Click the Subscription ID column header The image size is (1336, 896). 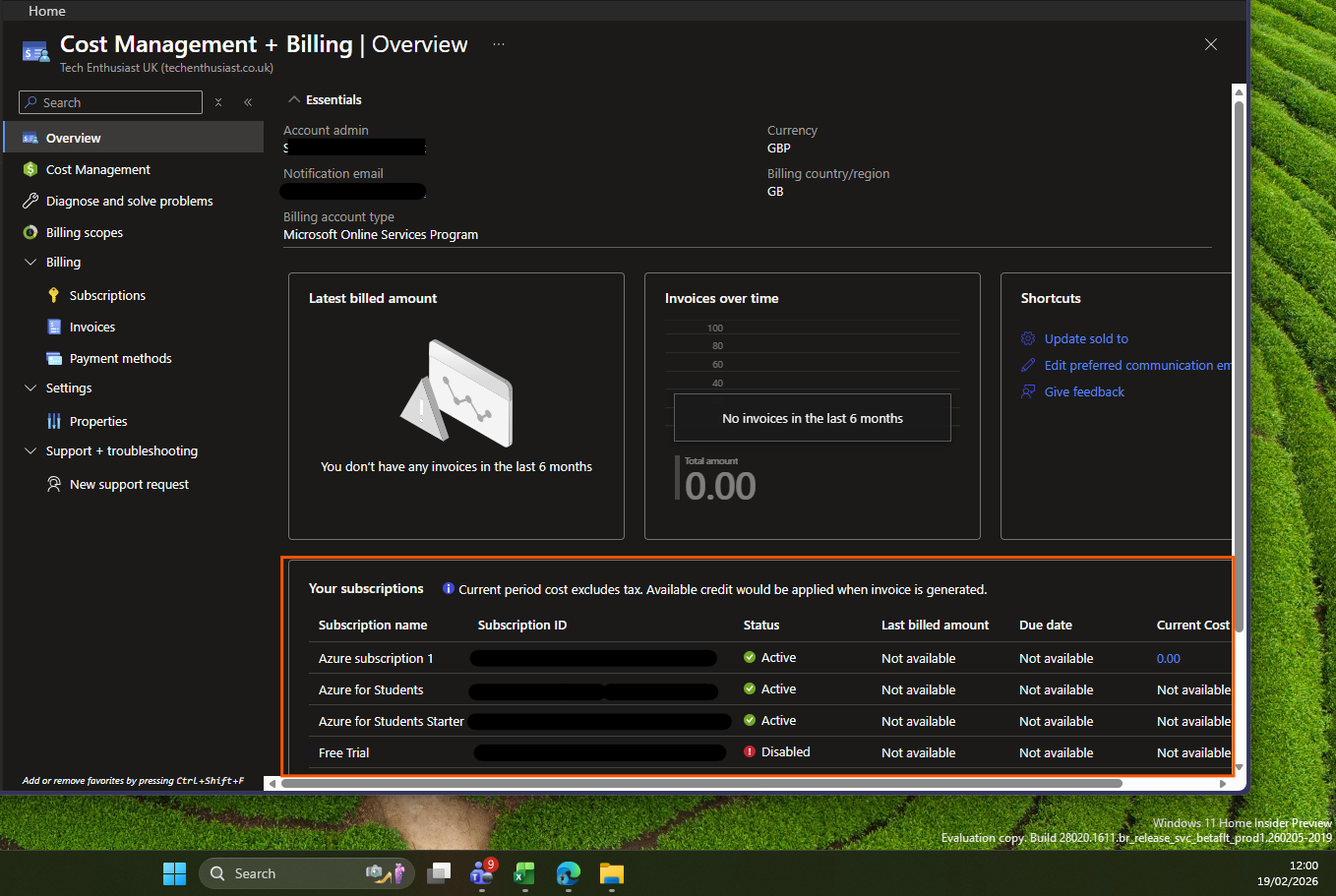522,625
